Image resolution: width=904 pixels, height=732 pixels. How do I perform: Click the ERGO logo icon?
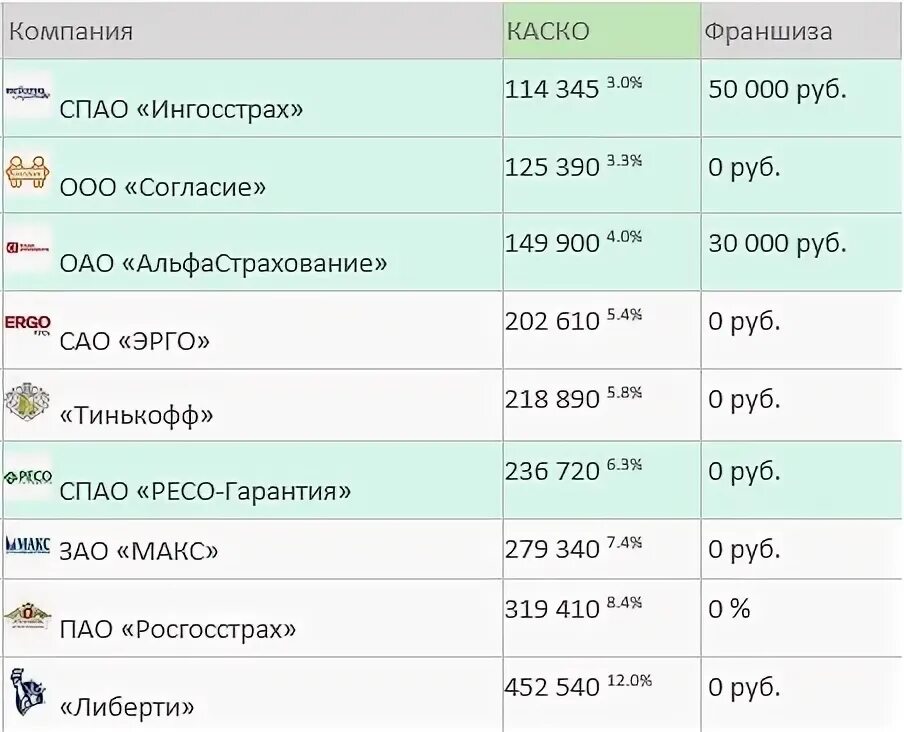28,324
